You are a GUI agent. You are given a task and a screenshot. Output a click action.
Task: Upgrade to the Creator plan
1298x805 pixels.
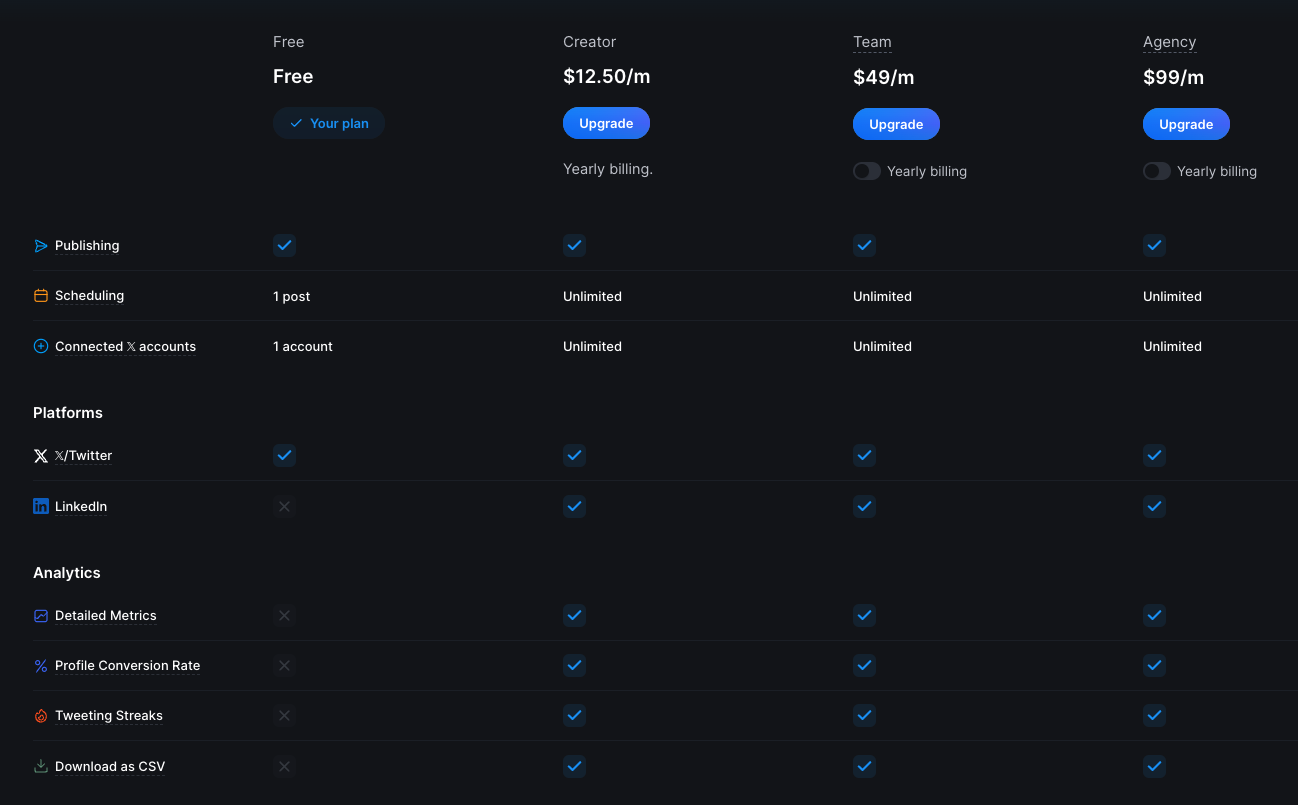[606, 124]
